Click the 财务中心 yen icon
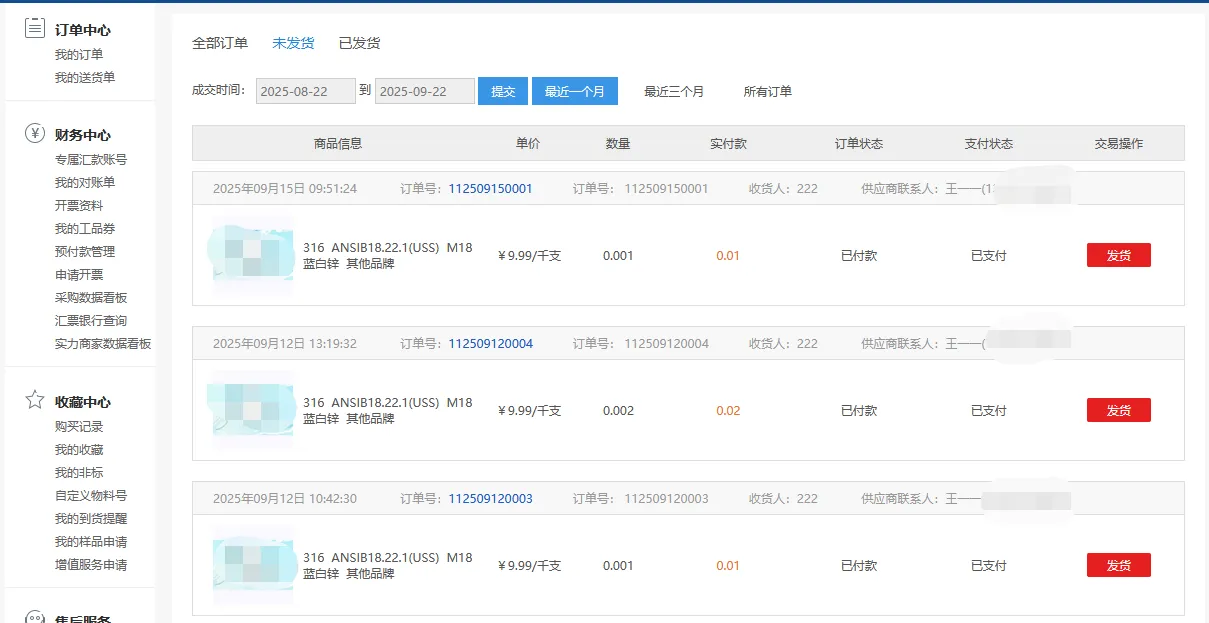 (35, 134)
